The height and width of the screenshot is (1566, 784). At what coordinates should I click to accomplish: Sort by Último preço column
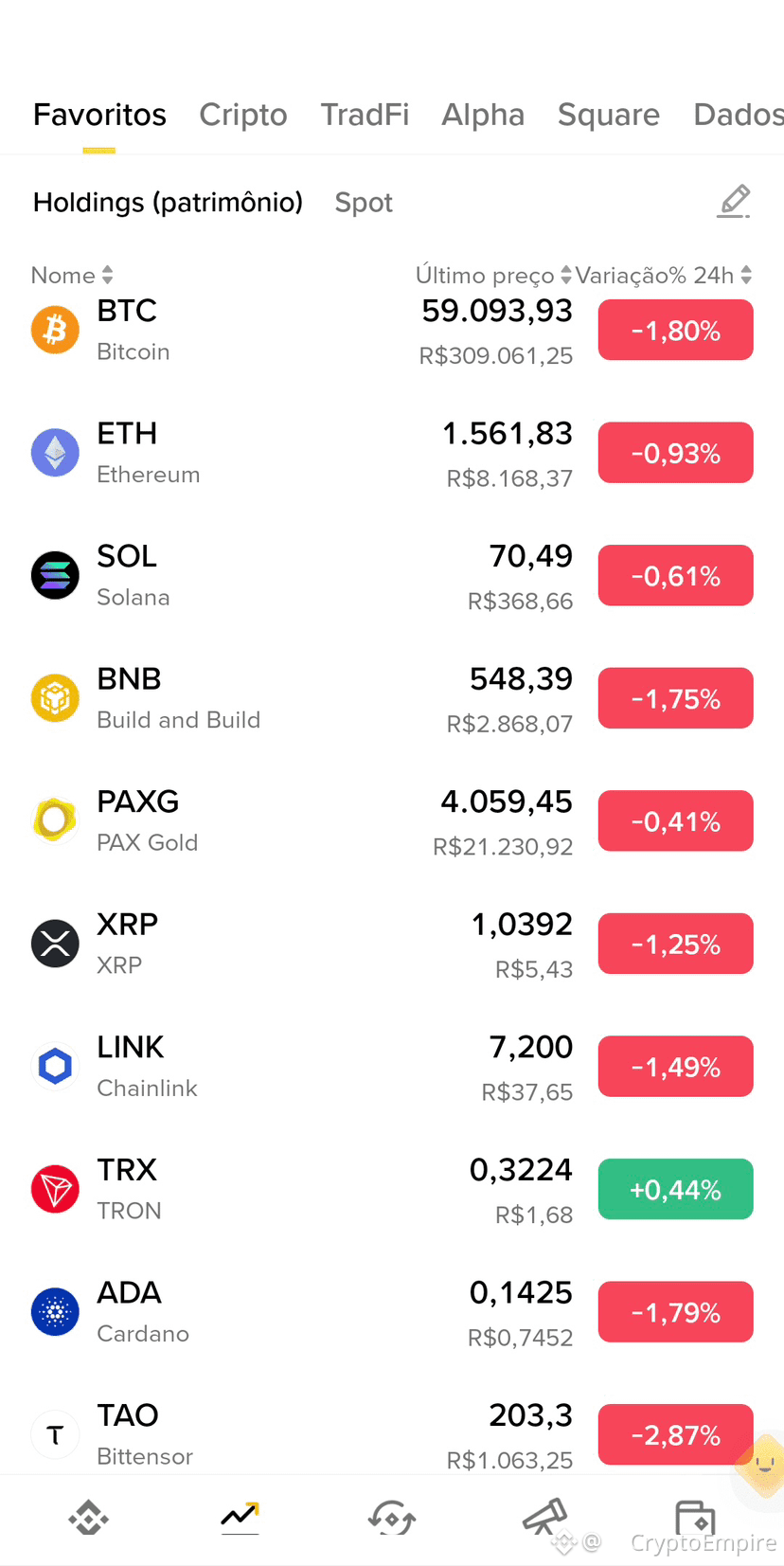492,275
